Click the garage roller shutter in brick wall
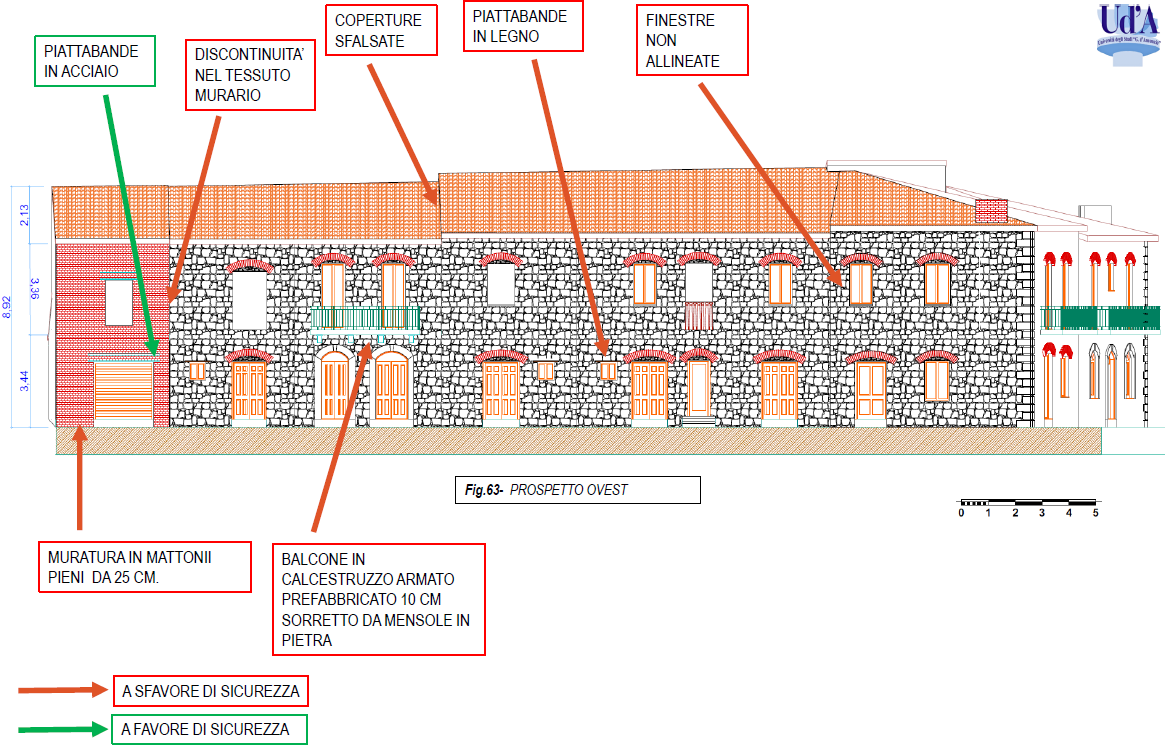The image size is (1165, 748). 123,394
